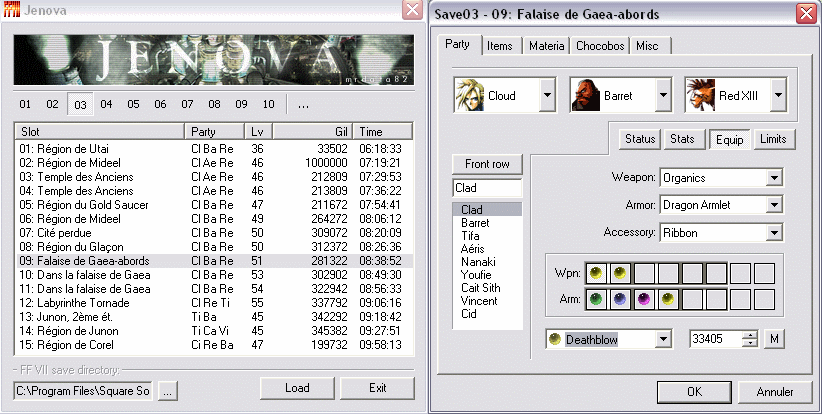Show the Limits sub-page
This screenshot has width=822, height=414.
point(773,139)
